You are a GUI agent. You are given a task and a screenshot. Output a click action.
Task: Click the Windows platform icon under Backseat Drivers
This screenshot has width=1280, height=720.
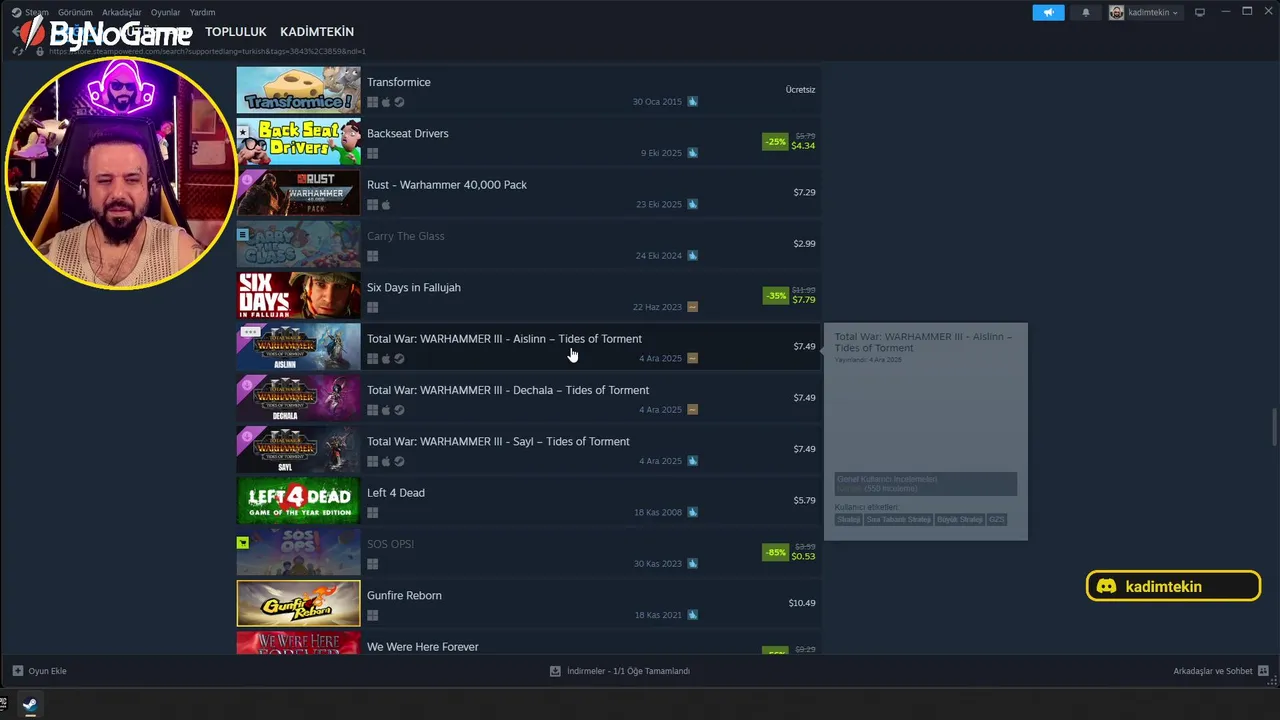[373, 154]
